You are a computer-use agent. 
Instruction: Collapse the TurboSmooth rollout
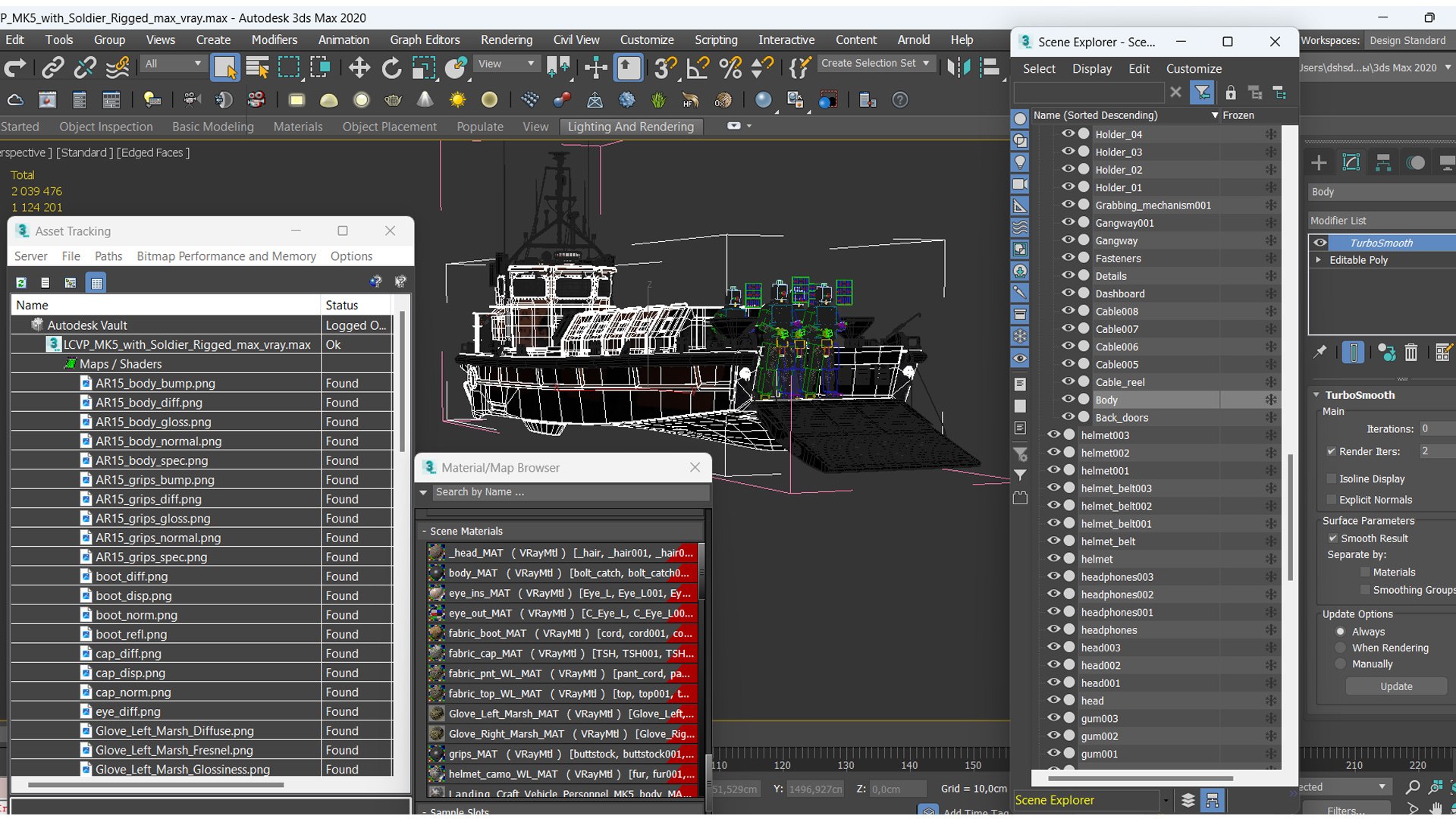1316,395
